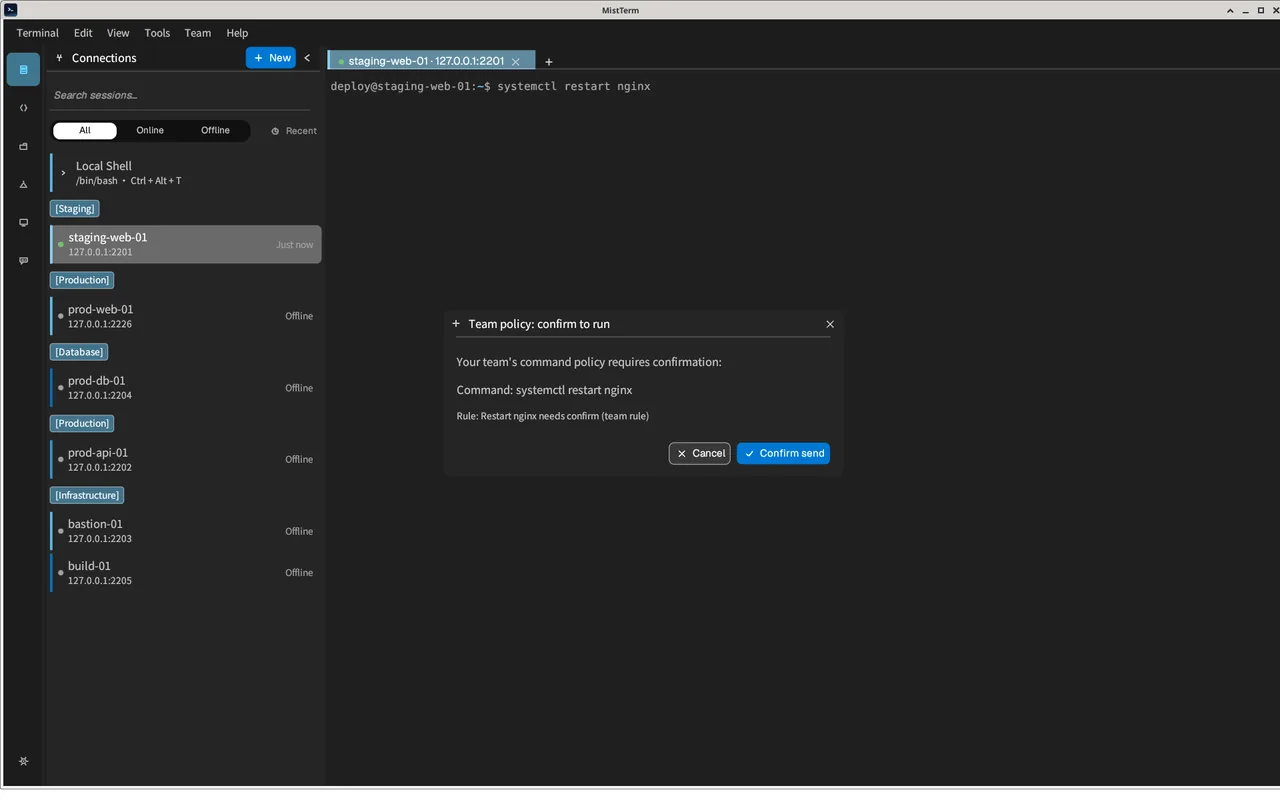Open the chat bubble sidebar icon
This screenshot has width=1280, height=800.
pyautogui.click(x=23, y=261)
